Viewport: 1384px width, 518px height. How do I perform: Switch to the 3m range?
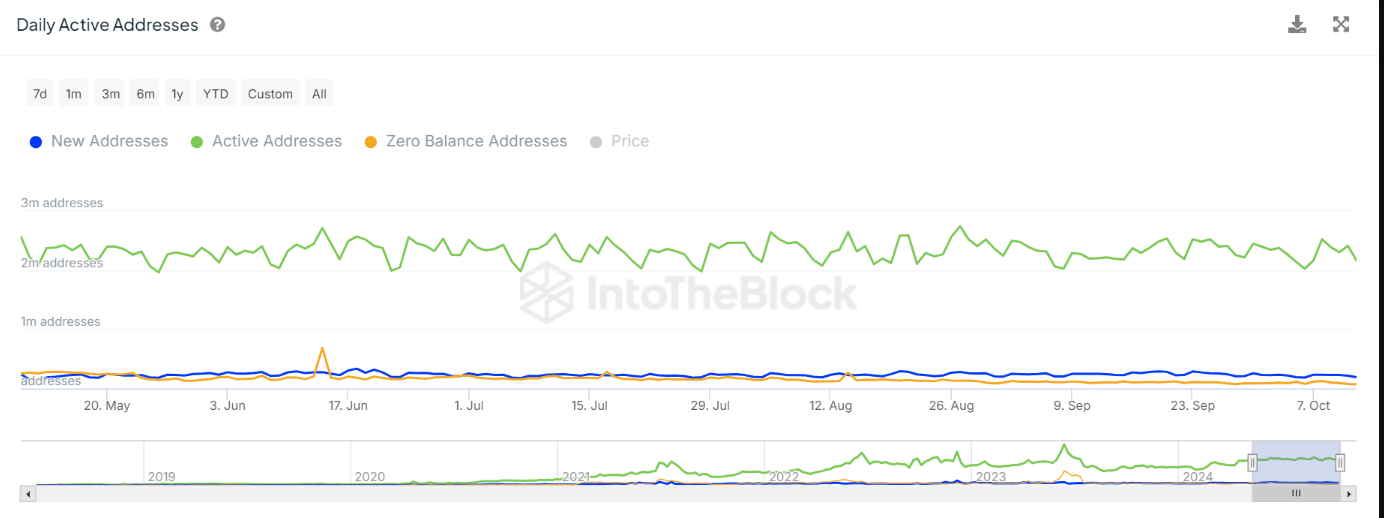110,94
